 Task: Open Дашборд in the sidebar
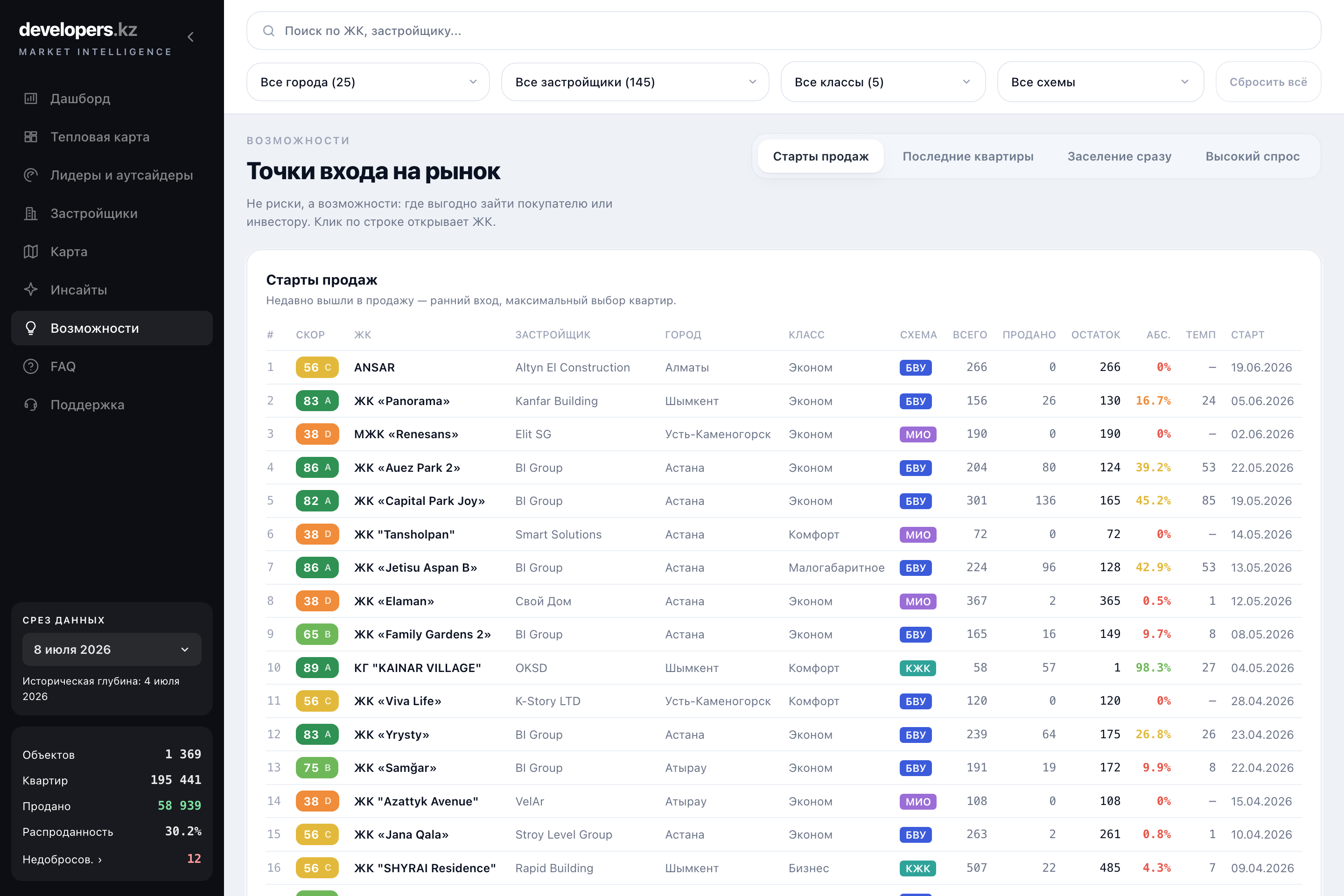pos(112,98)
